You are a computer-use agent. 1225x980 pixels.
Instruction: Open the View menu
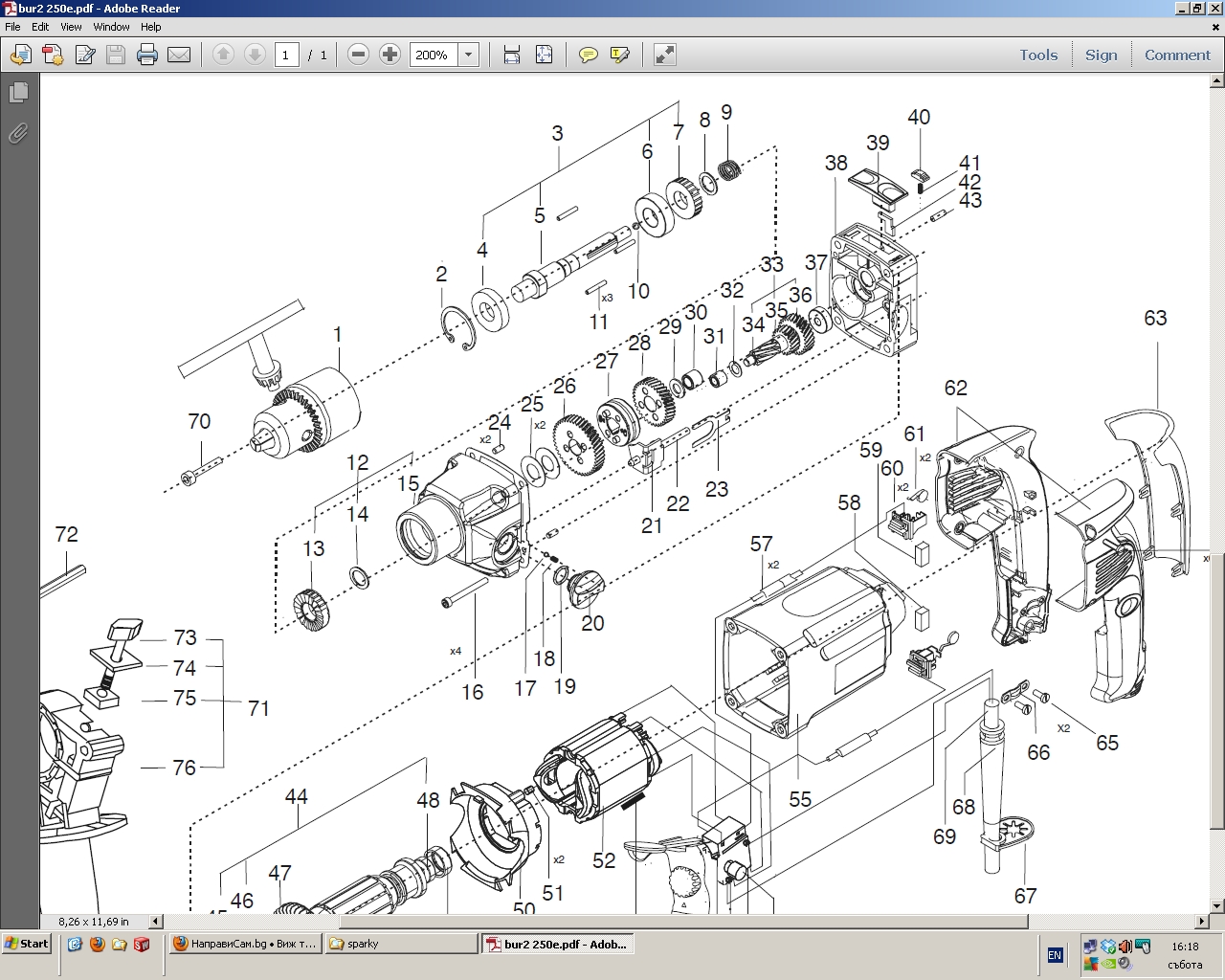71,27
